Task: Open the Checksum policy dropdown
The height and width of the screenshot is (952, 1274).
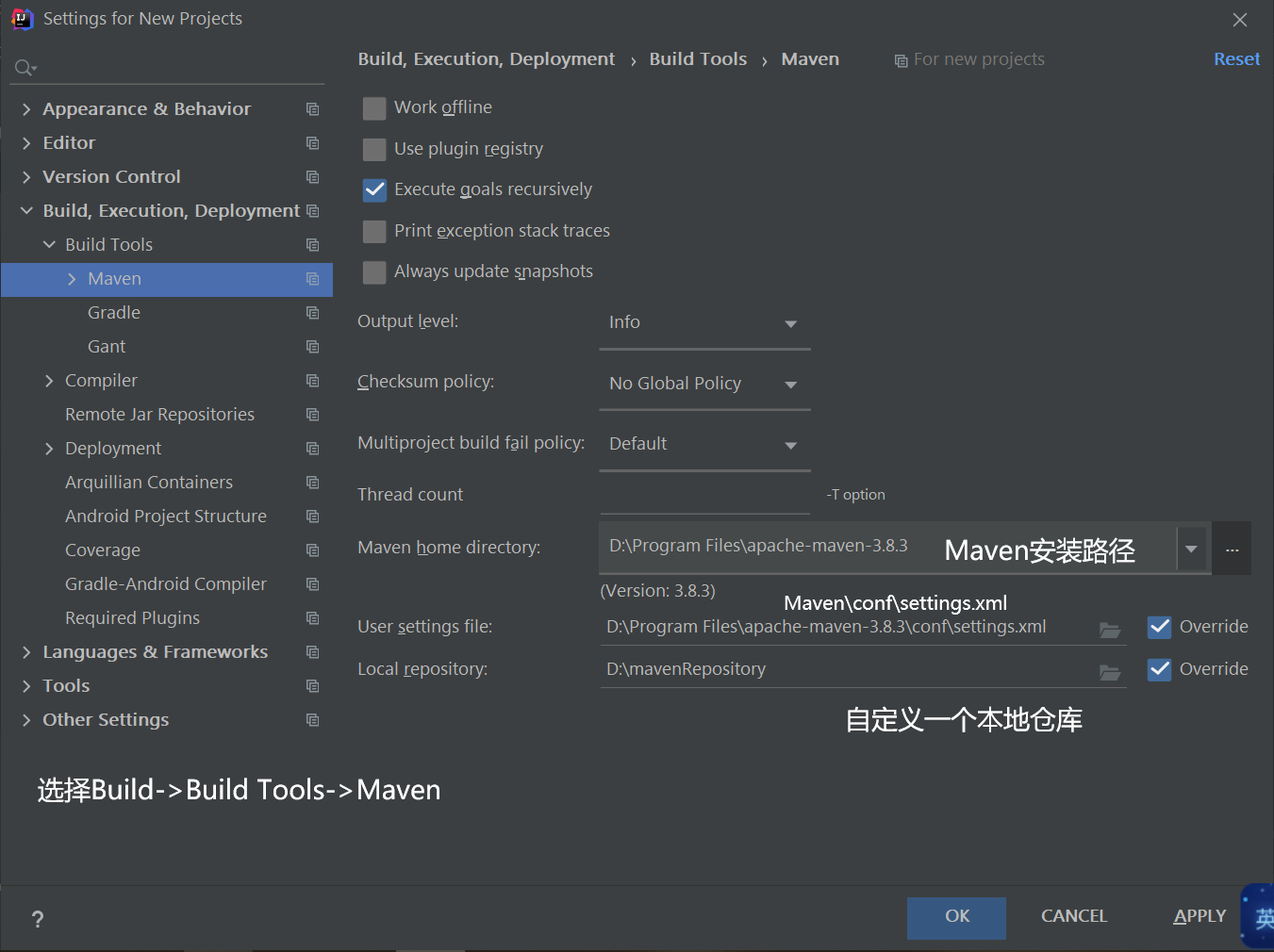Action: tap(704, 385)
